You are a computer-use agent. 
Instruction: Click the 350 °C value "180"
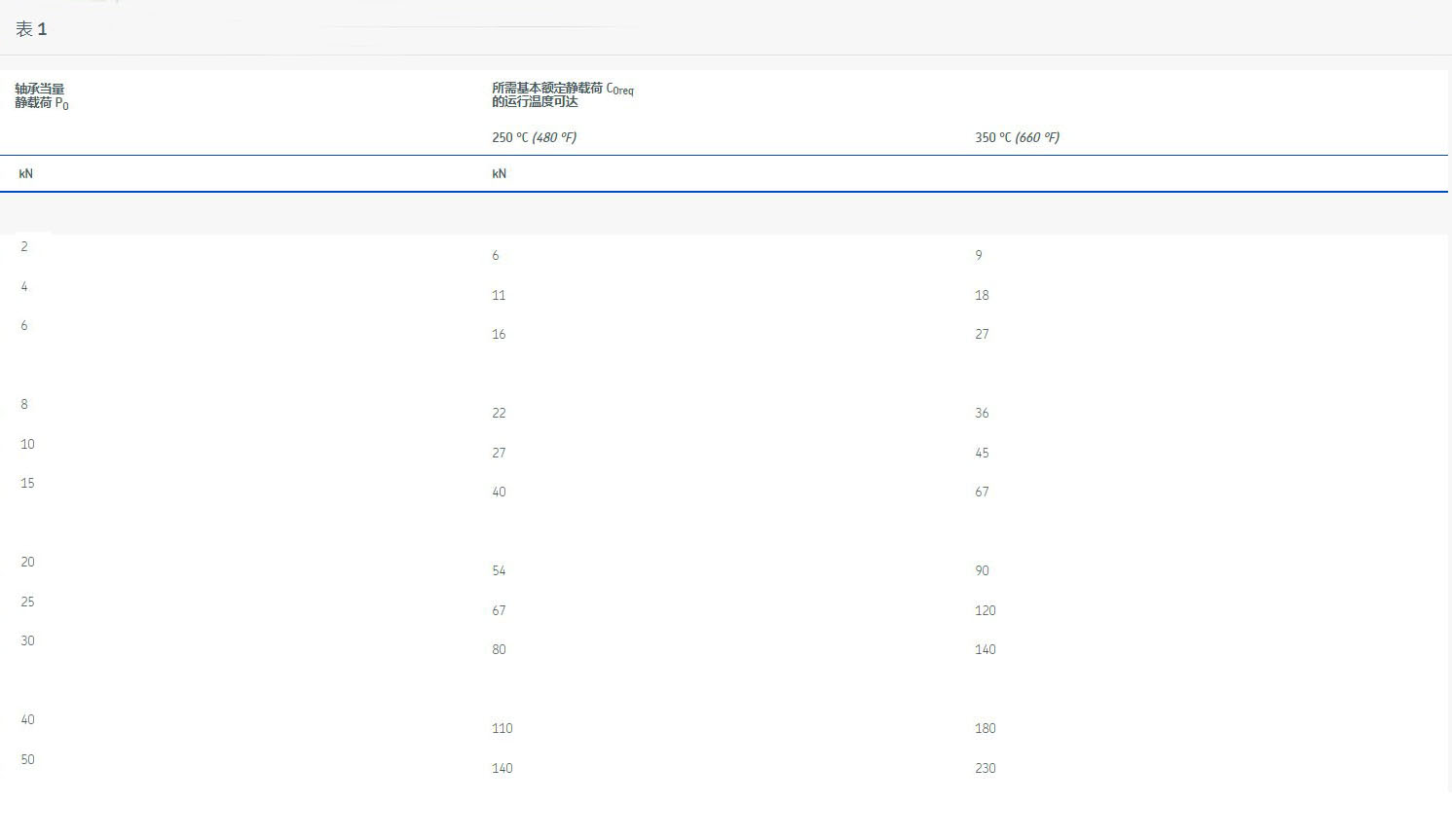point(986,729)
